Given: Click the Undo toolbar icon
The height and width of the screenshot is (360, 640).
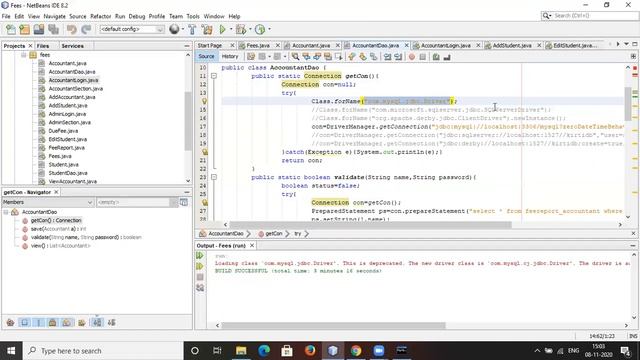Looking at the screenshot, I should pyautogui.click(x=71, y=29).
